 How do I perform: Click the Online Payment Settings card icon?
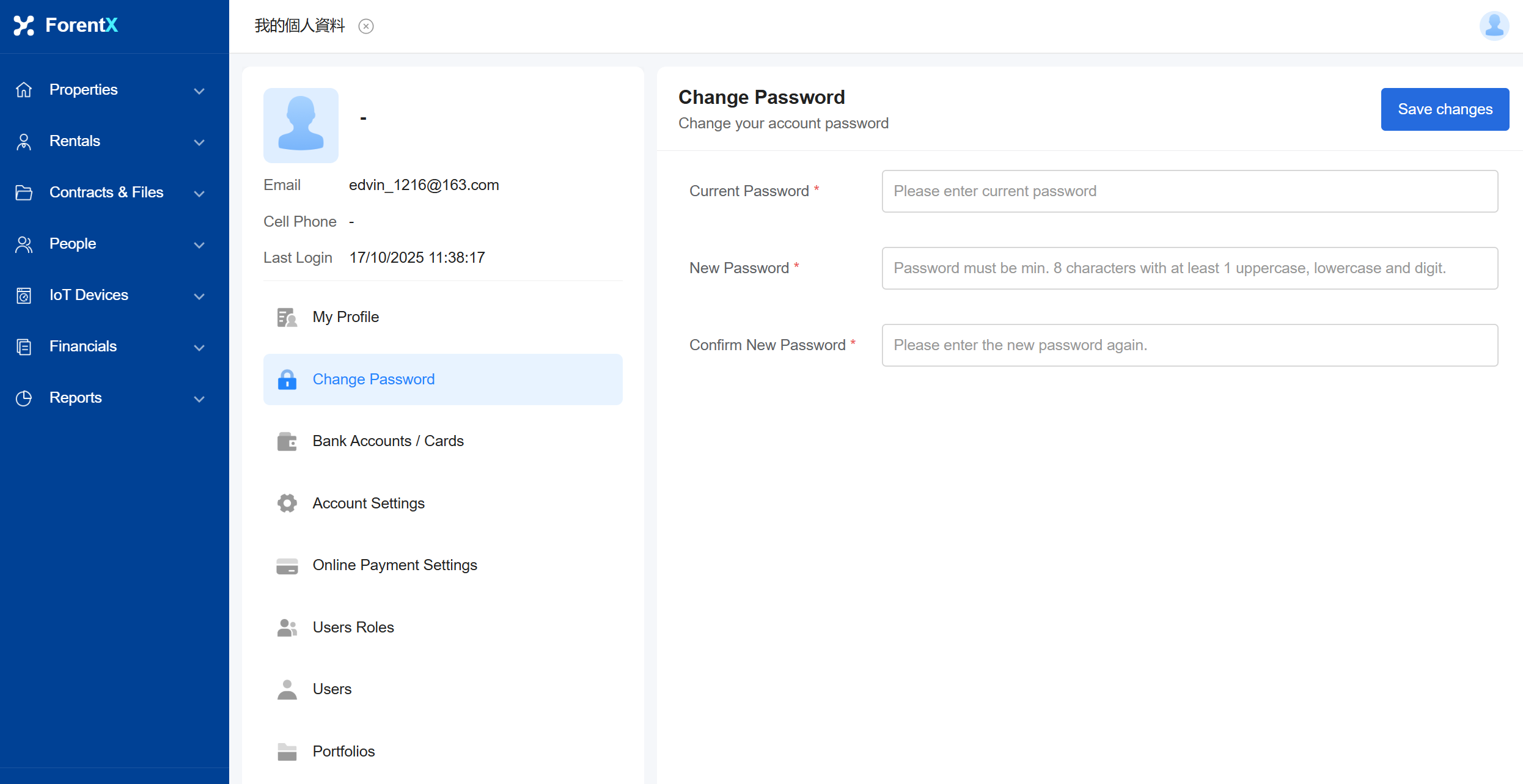(287, 566)
